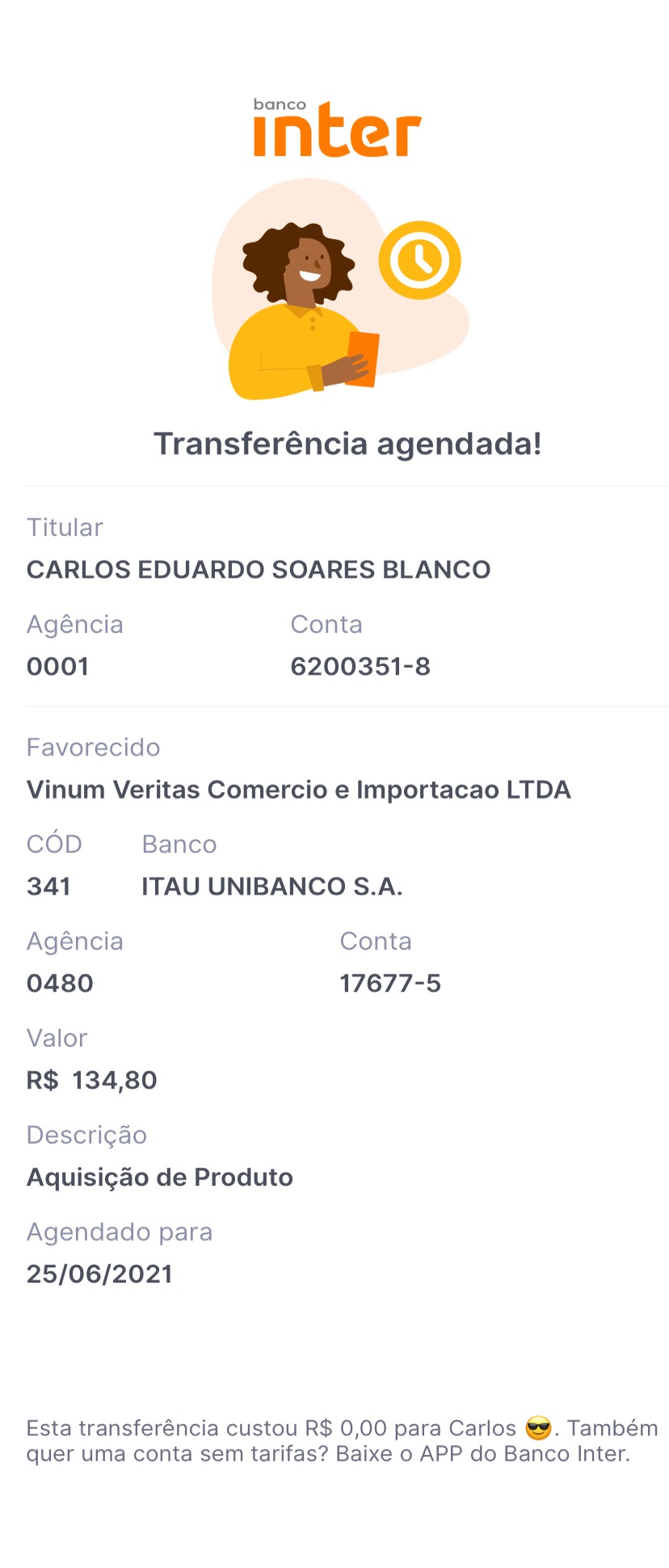Select beneficiary Vinum Veritas Comercio e Importacao LTDA
The height and width of the screenshot is (1568, 669).
299,790
